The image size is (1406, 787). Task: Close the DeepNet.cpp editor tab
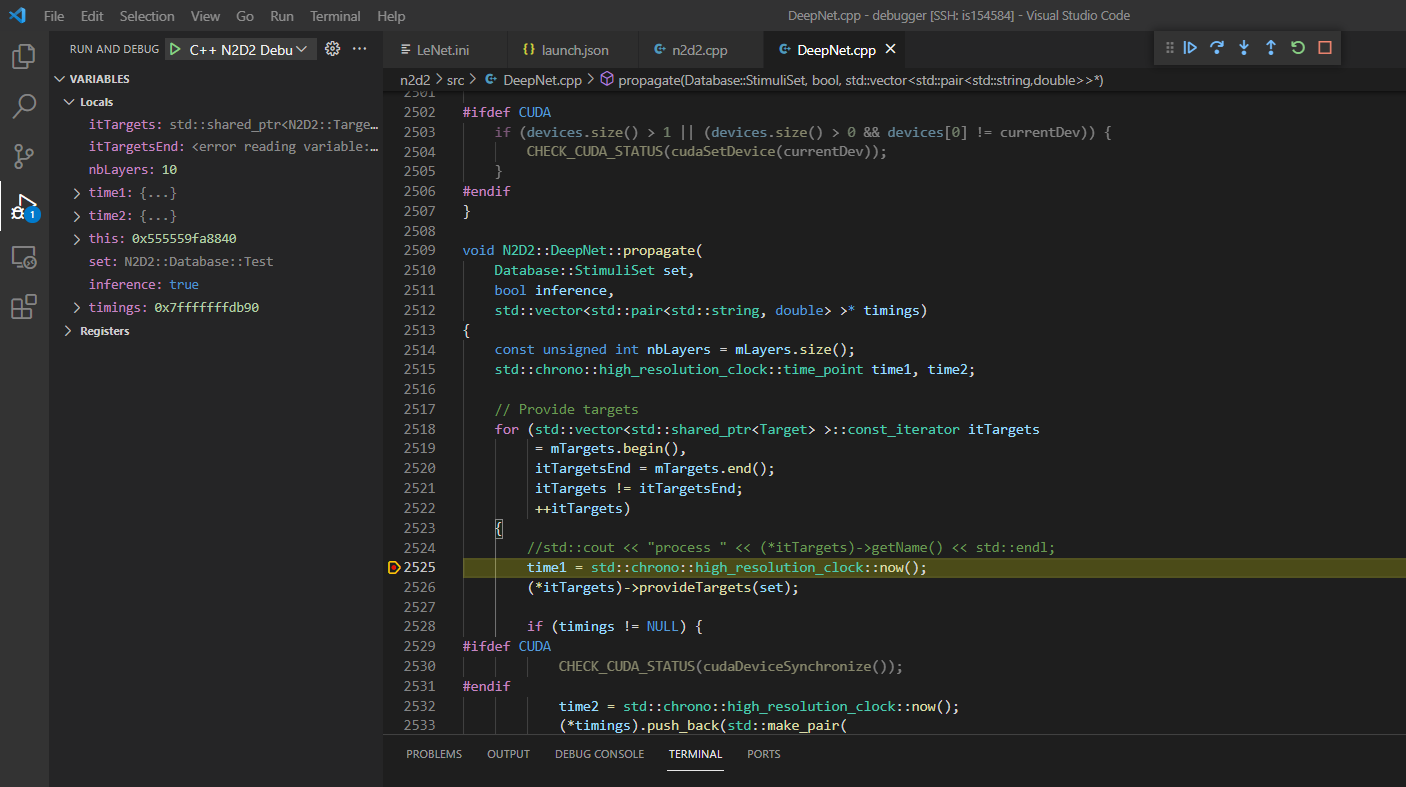(x=891, y=49)
